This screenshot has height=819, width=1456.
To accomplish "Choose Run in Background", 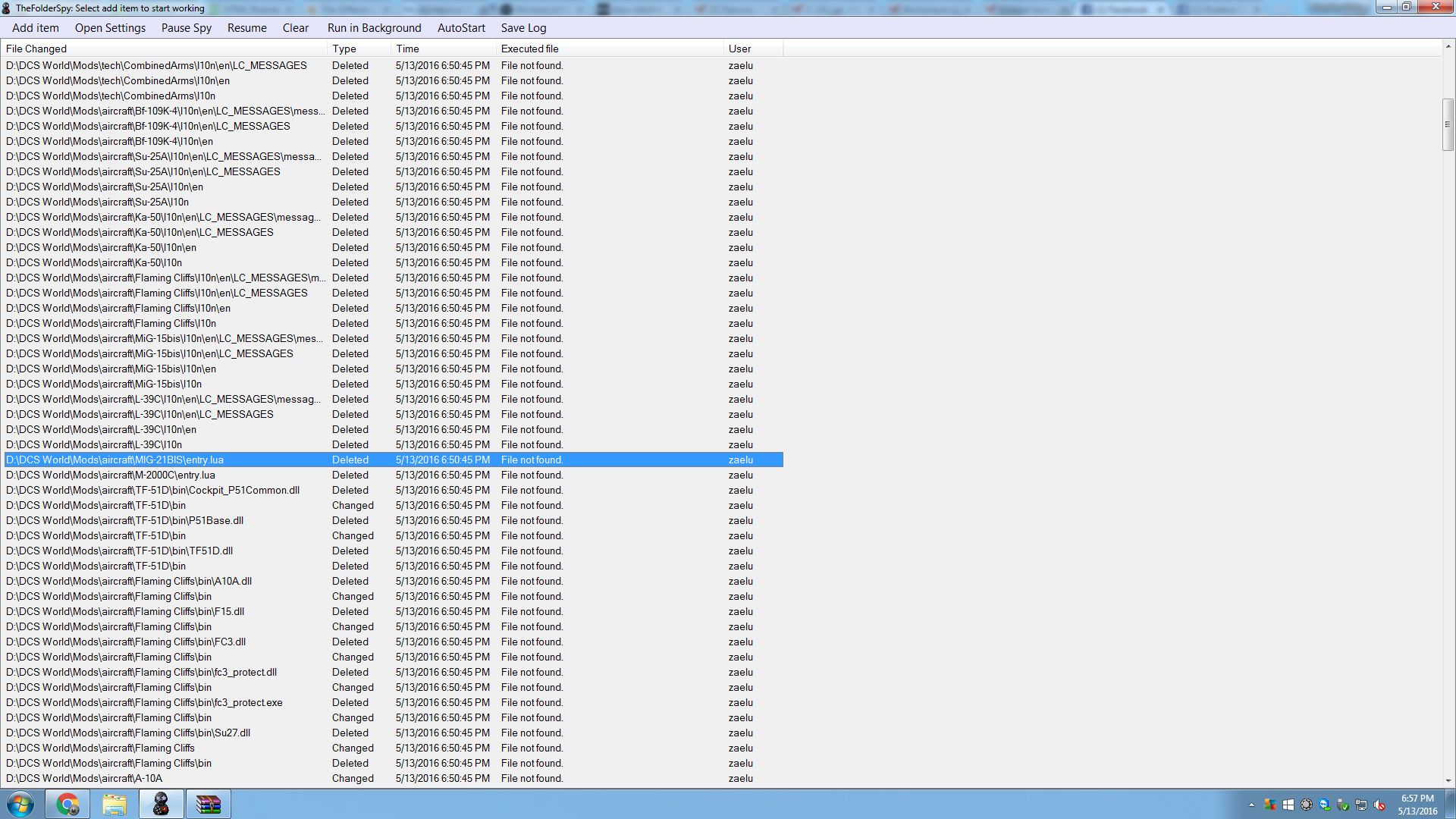I will [375, 28].
